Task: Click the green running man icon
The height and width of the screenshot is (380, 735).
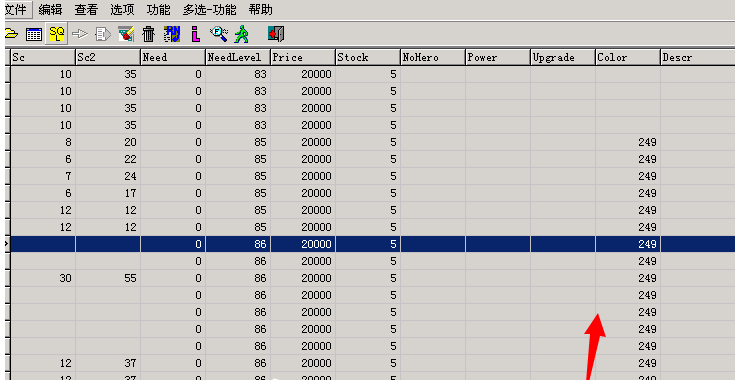Action: [x=241, y=34]
